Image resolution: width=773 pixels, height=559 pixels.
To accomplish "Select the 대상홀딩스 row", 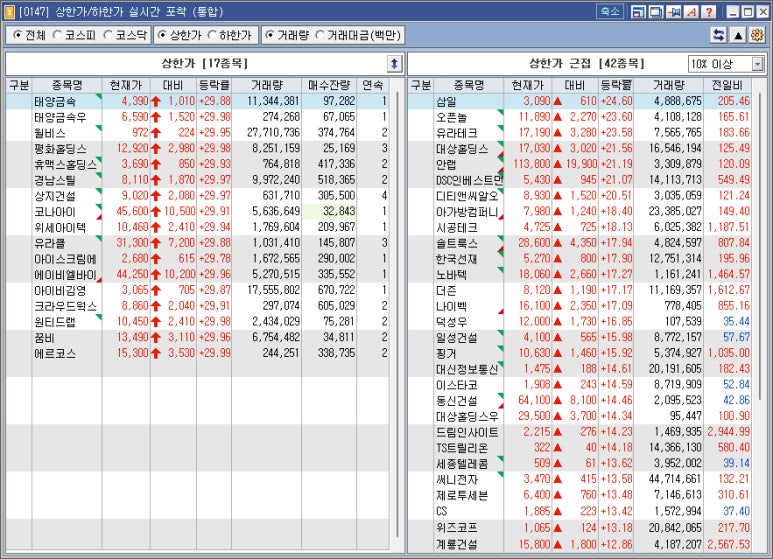I will [x=580, y=148].
